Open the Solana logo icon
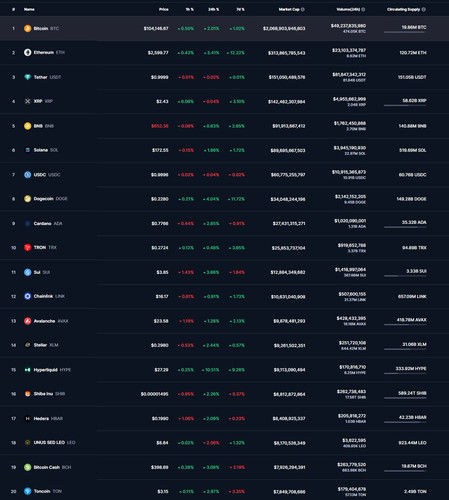This screenshot has height=500, width=449. (x=28, y=150)
